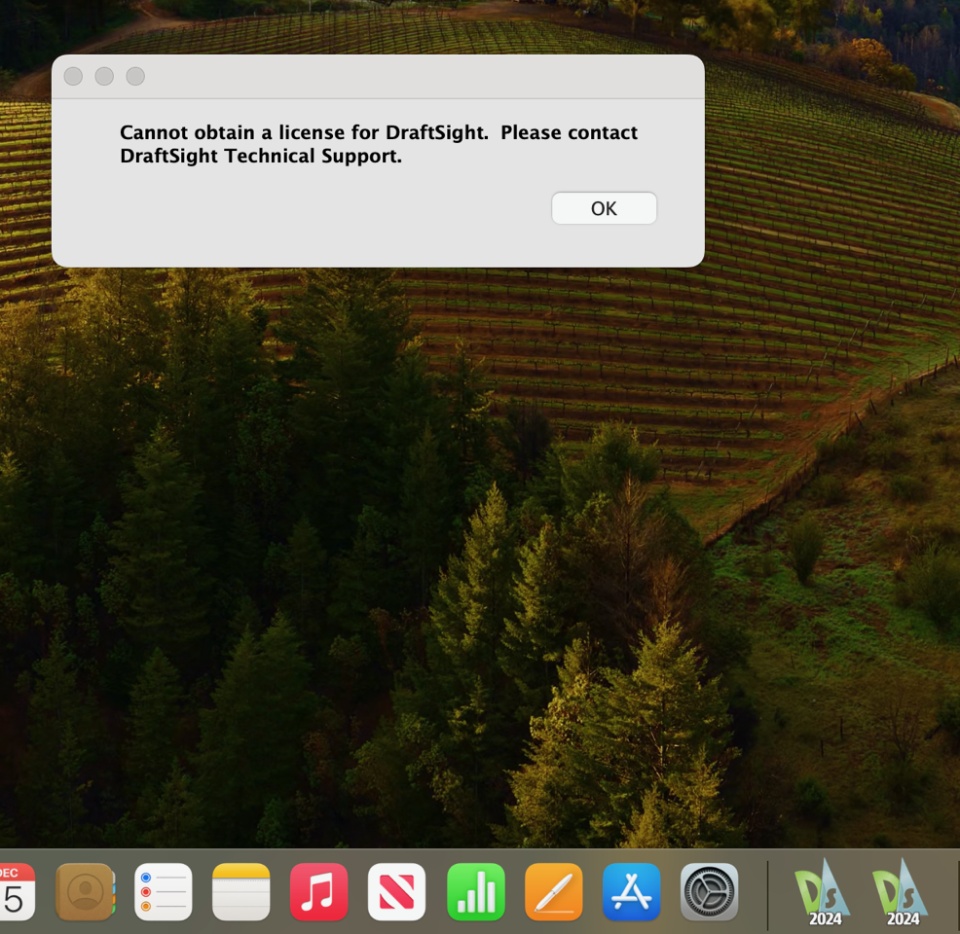Click the dialog's greyed-out close button

click(x=73, y=77)
